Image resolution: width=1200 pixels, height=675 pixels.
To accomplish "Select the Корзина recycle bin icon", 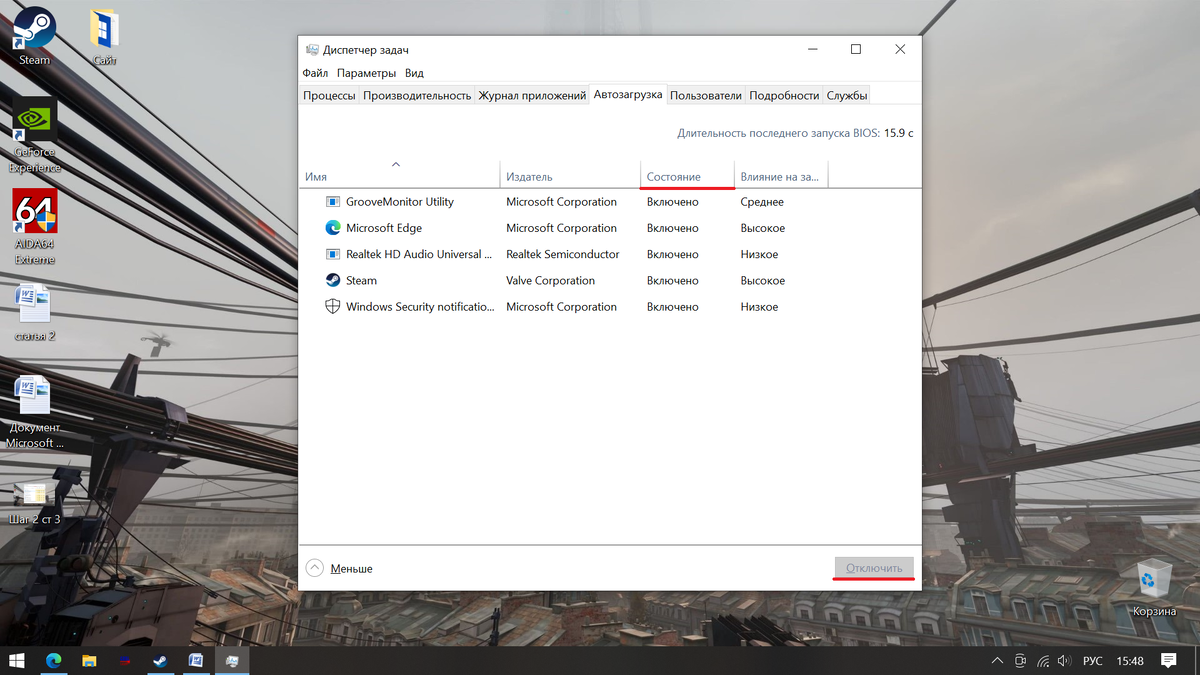I will click(1154, 588).
